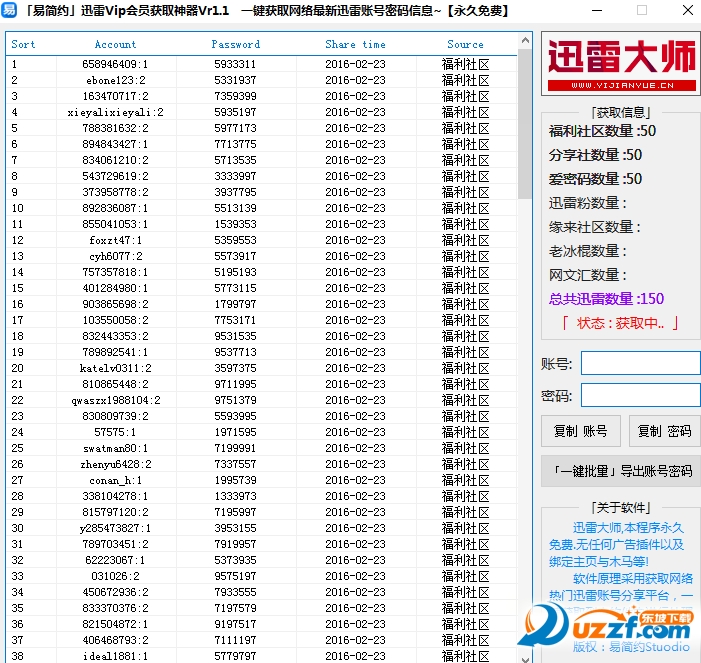
Task: Click the list scrollbar down arrow
Action: (x=525, y=659)
